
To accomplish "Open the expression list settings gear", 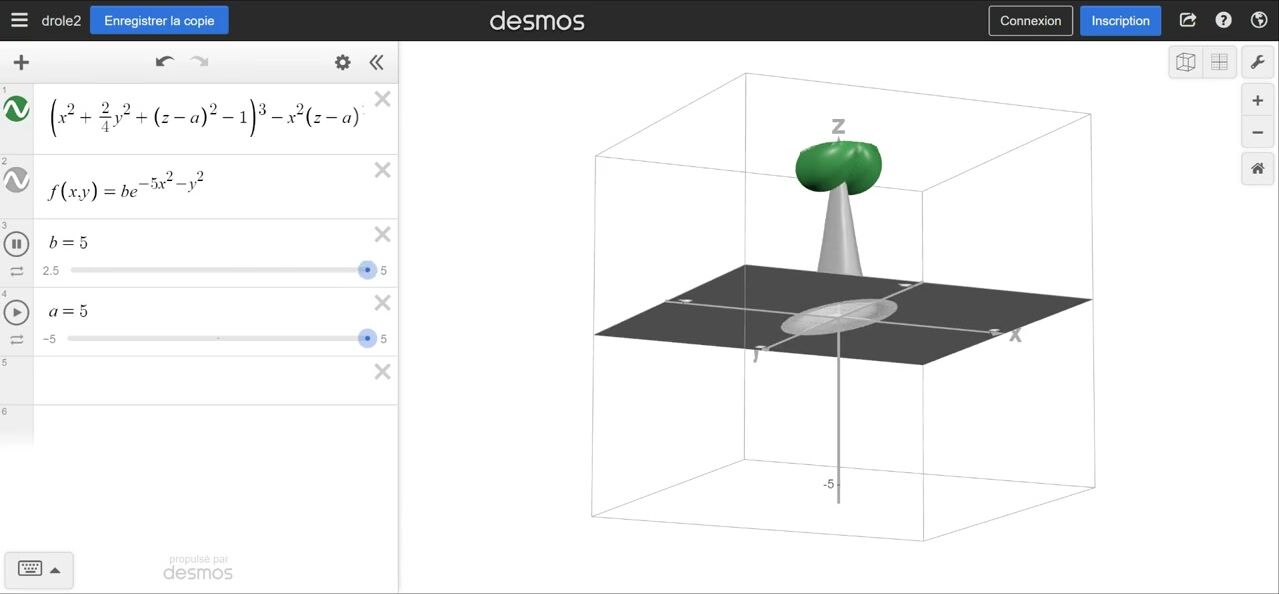I will [x=343, y=62].
